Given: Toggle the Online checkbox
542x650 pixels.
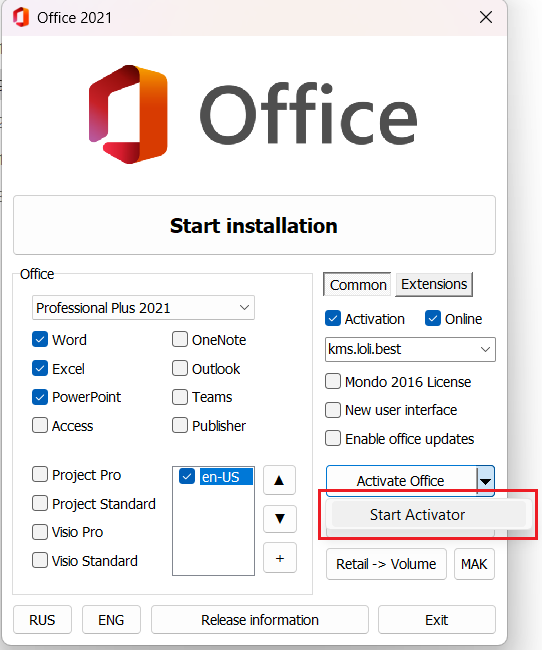Looking at the screenshot, I should pyautogui.click(x=433, y=318).
